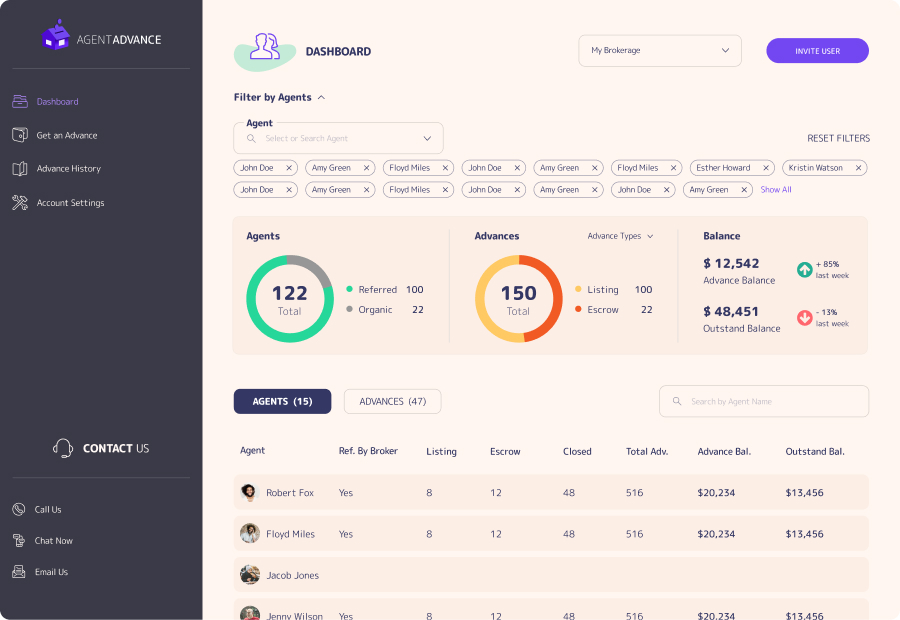900x620 pixels.
Task: Click the magnifier icon in Search by Agent Name
Action: 677,401
